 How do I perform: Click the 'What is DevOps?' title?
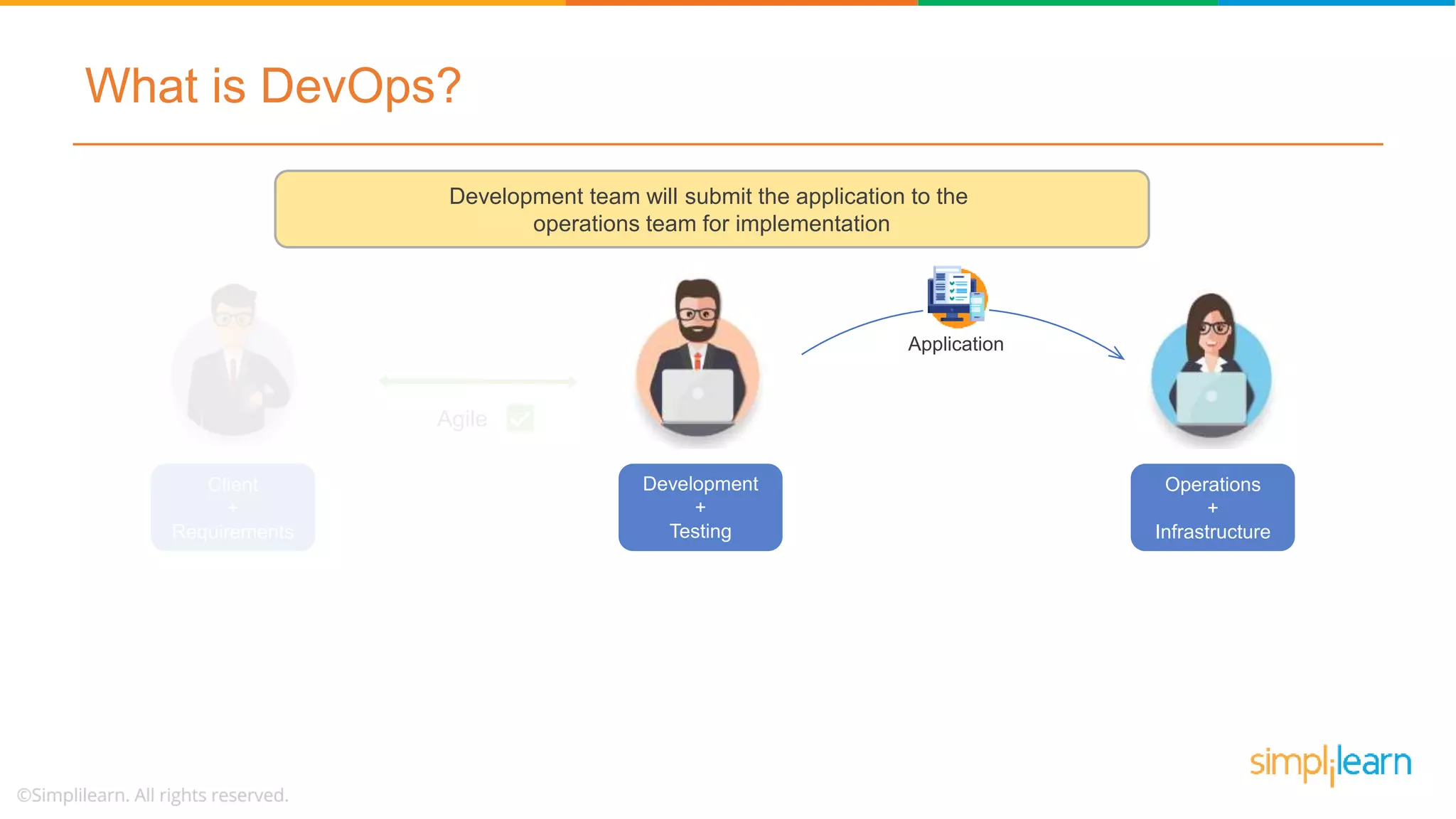click(273, 86)
